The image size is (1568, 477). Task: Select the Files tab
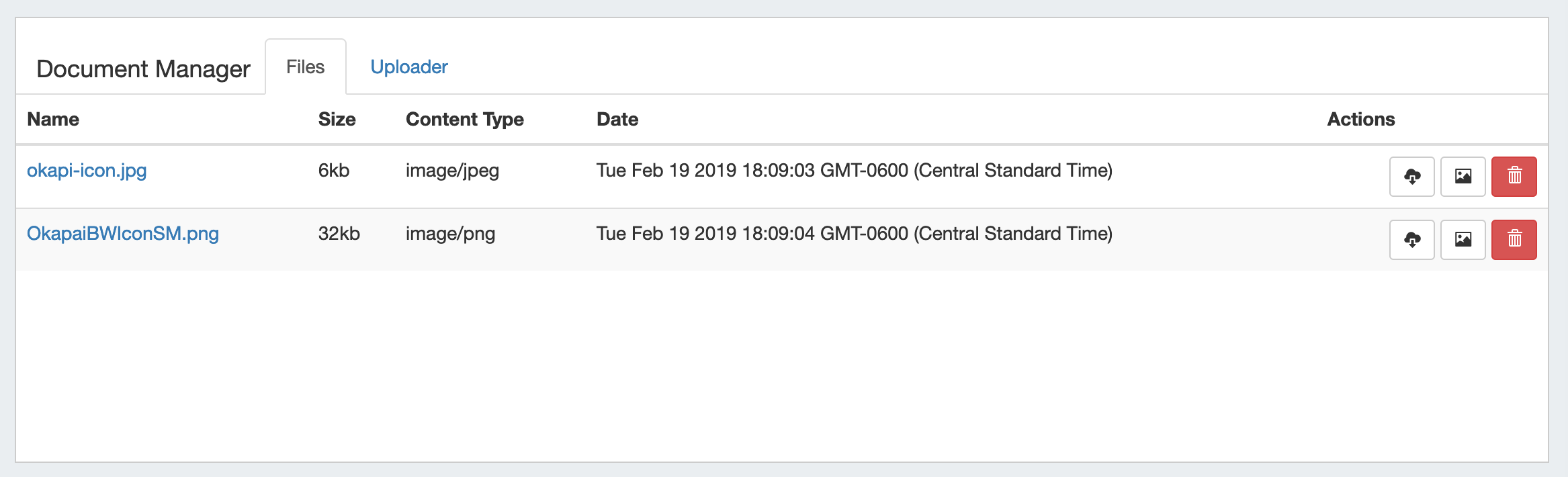tap(305, 67)
